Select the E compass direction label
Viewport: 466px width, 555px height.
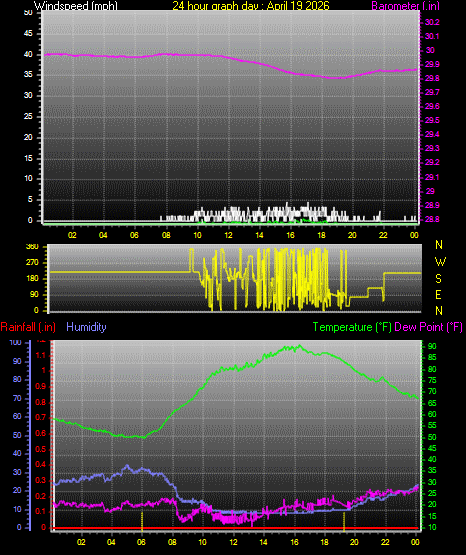pyautogui.click(x=438, y=294)
